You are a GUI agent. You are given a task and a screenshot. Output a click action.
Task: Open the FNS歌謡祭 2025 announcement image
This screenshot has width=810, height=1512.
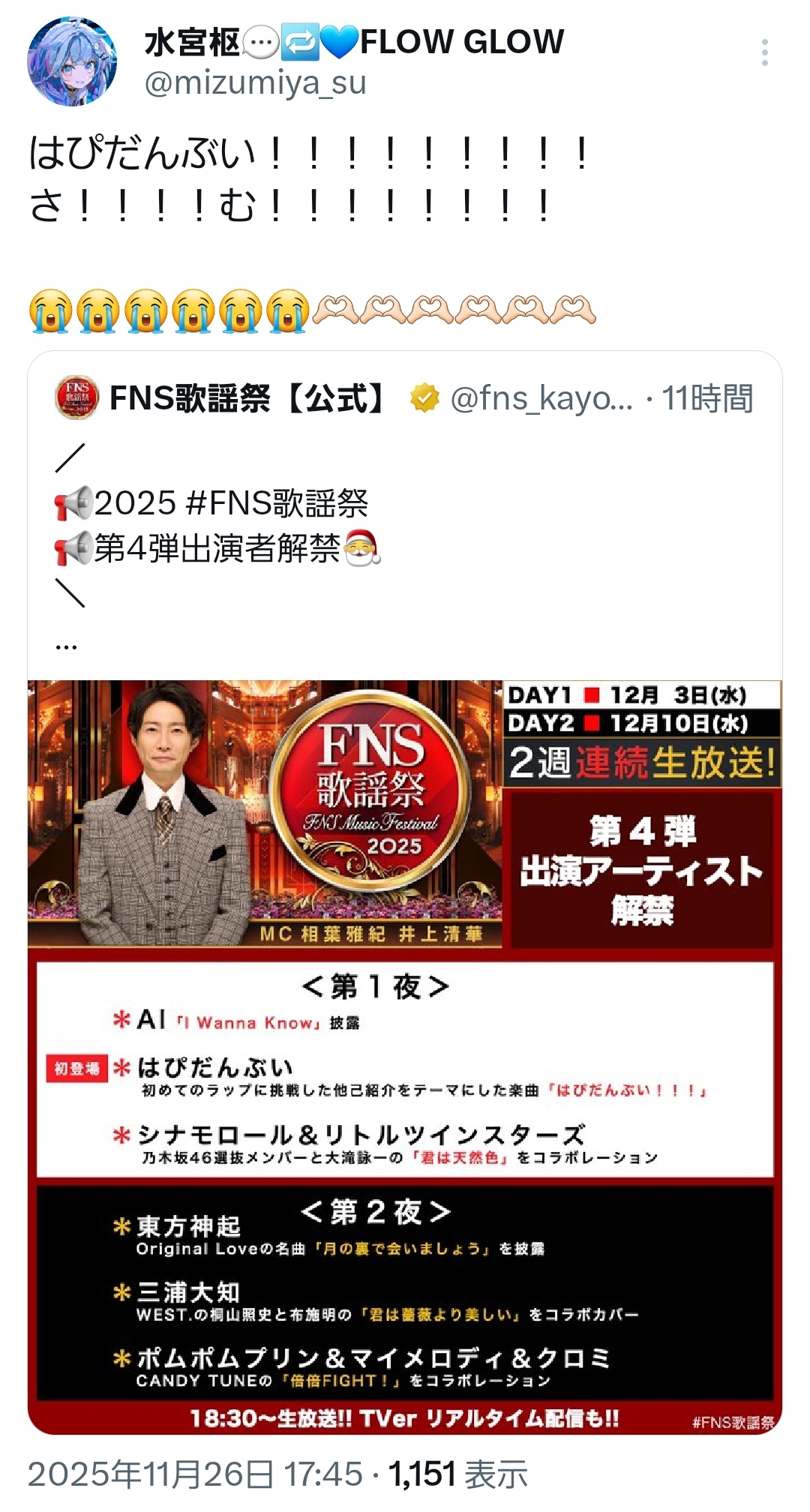[405, 1057]
